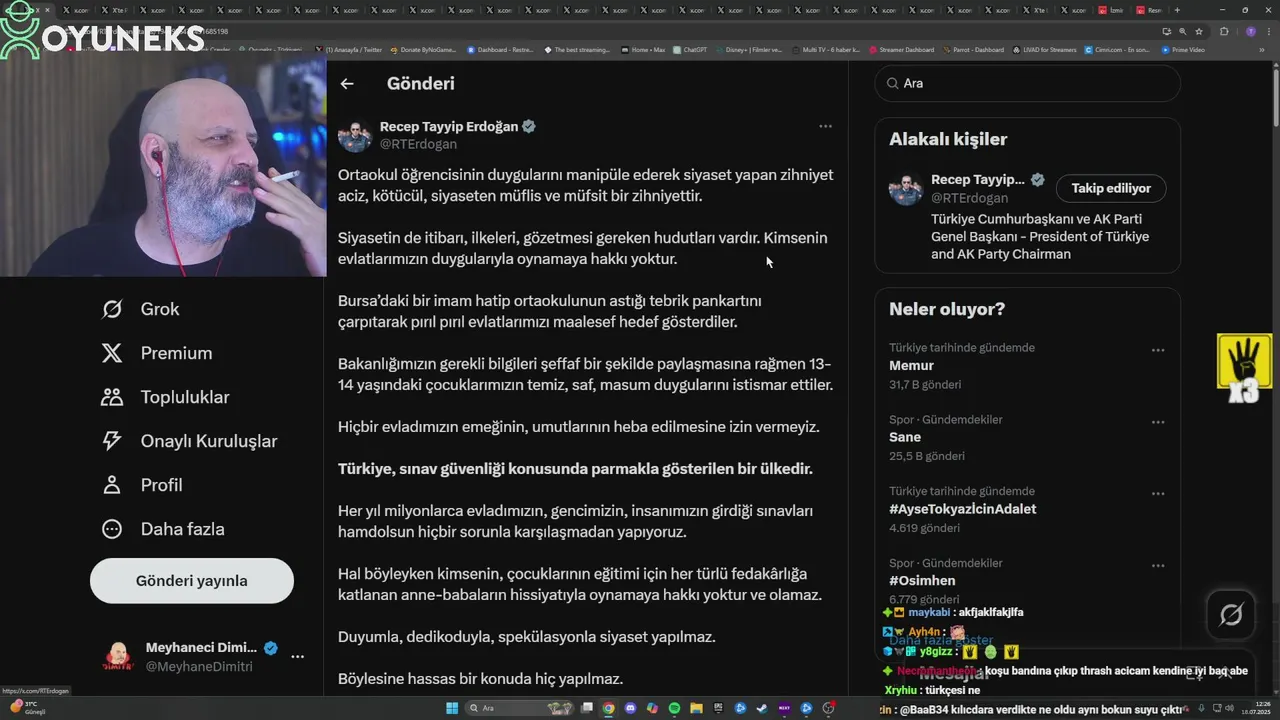This screenshot has height=720, width=1280.
Task: Open the Anasayfa / Twitter bookmark
Action: coord(348,50)
